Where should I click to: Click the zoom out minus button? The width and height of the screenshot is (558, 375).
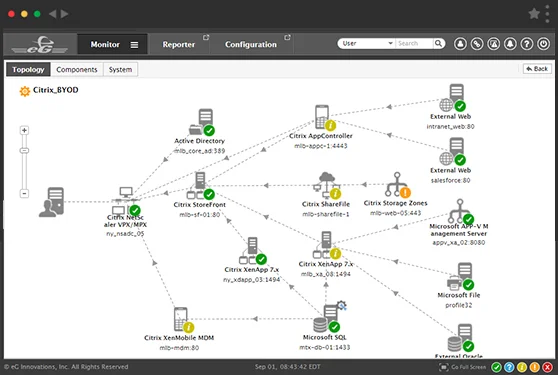[24, 194]
